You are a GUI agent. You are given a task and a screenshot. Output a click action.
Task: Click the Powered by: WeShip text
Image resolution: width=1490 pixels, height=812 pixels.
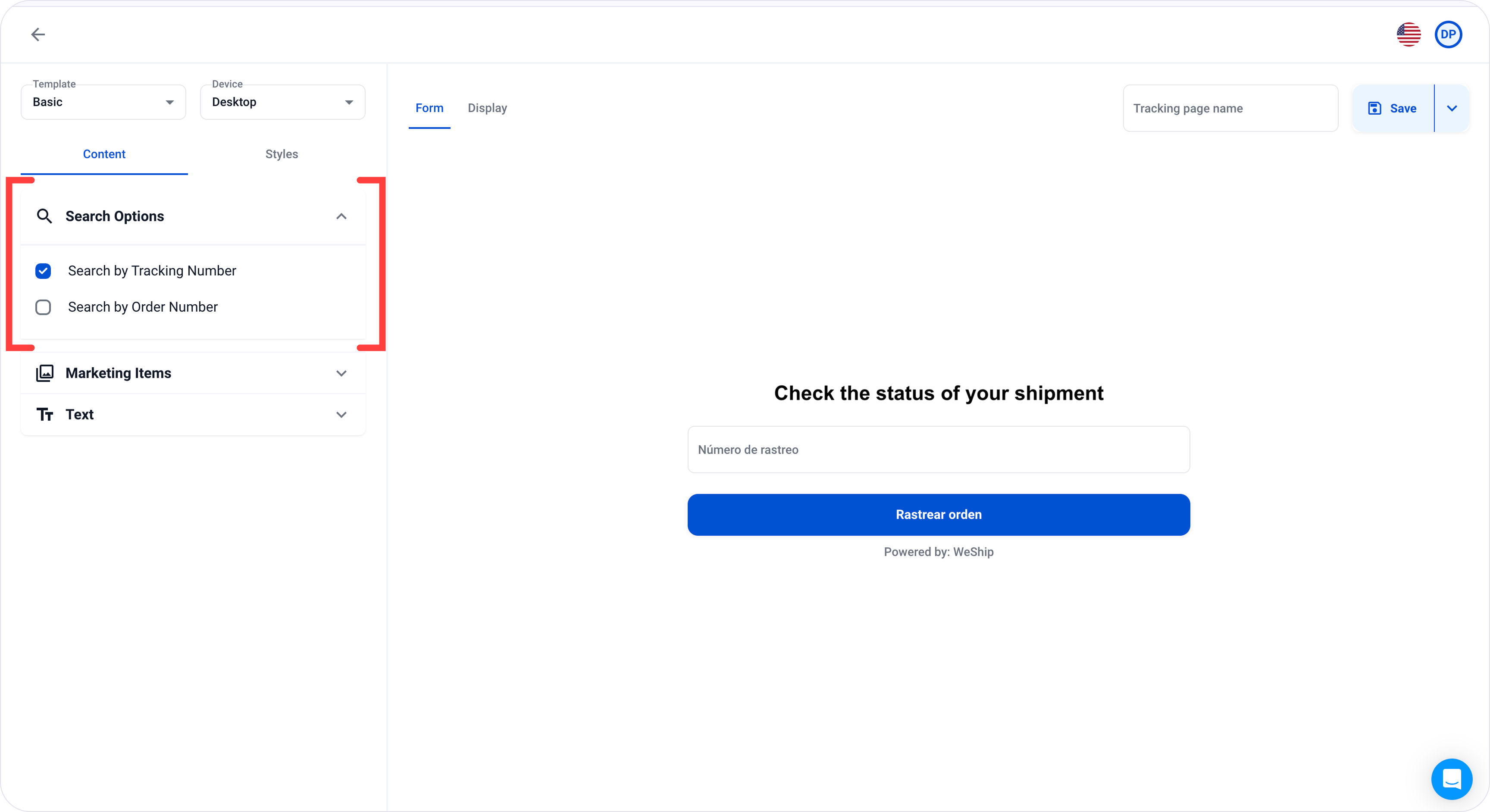pos(939,552)
